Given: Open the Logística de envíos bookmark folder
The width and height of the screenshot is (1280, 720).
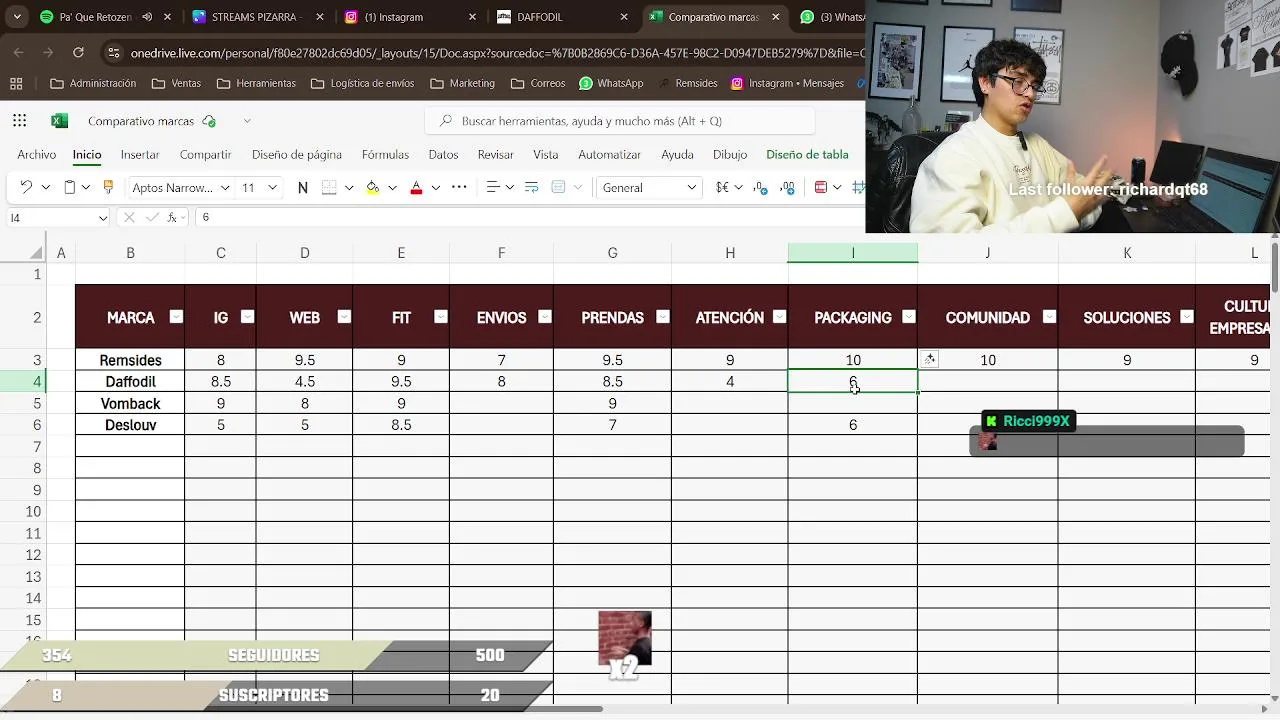Looking at the screenshot, I should (362, 83).
